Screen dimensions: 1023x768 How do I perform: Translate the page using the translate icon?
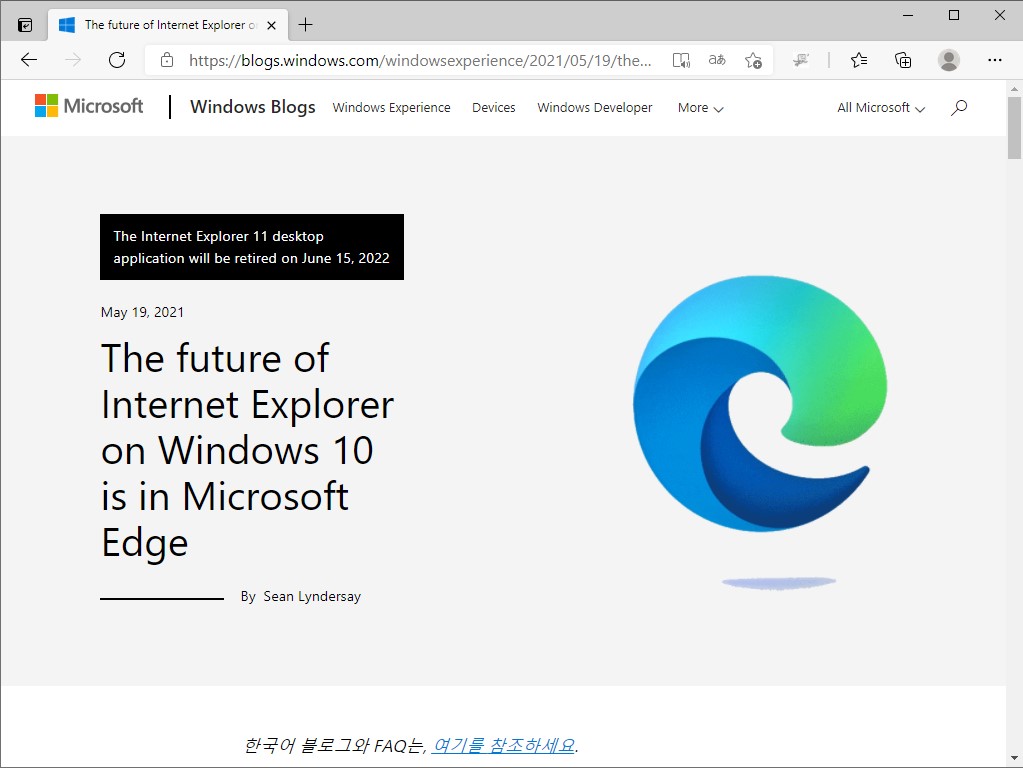coord(716,60)
